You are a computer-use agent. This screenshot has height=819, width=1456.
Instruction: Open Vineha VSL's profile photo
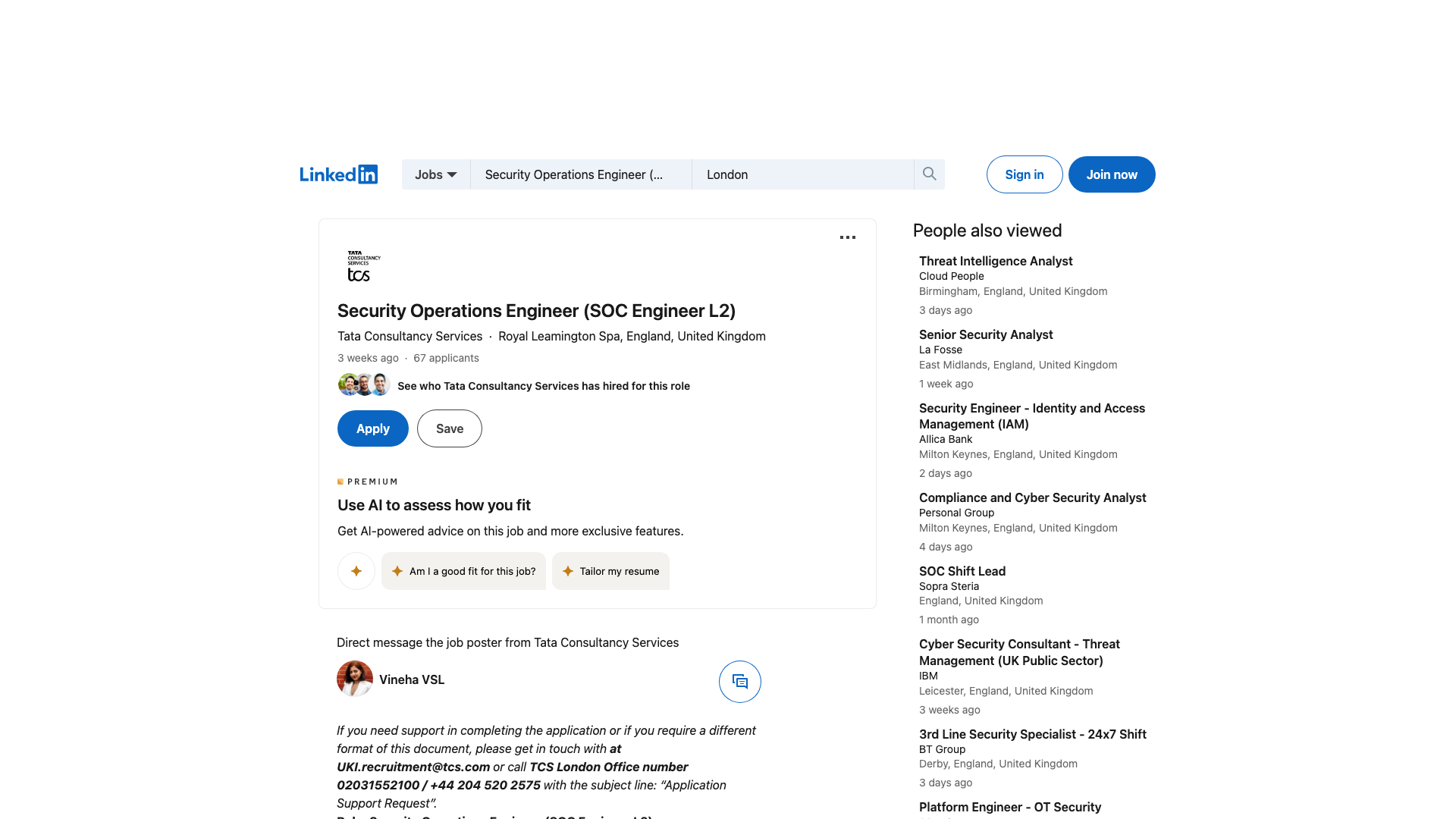point(355,679)
